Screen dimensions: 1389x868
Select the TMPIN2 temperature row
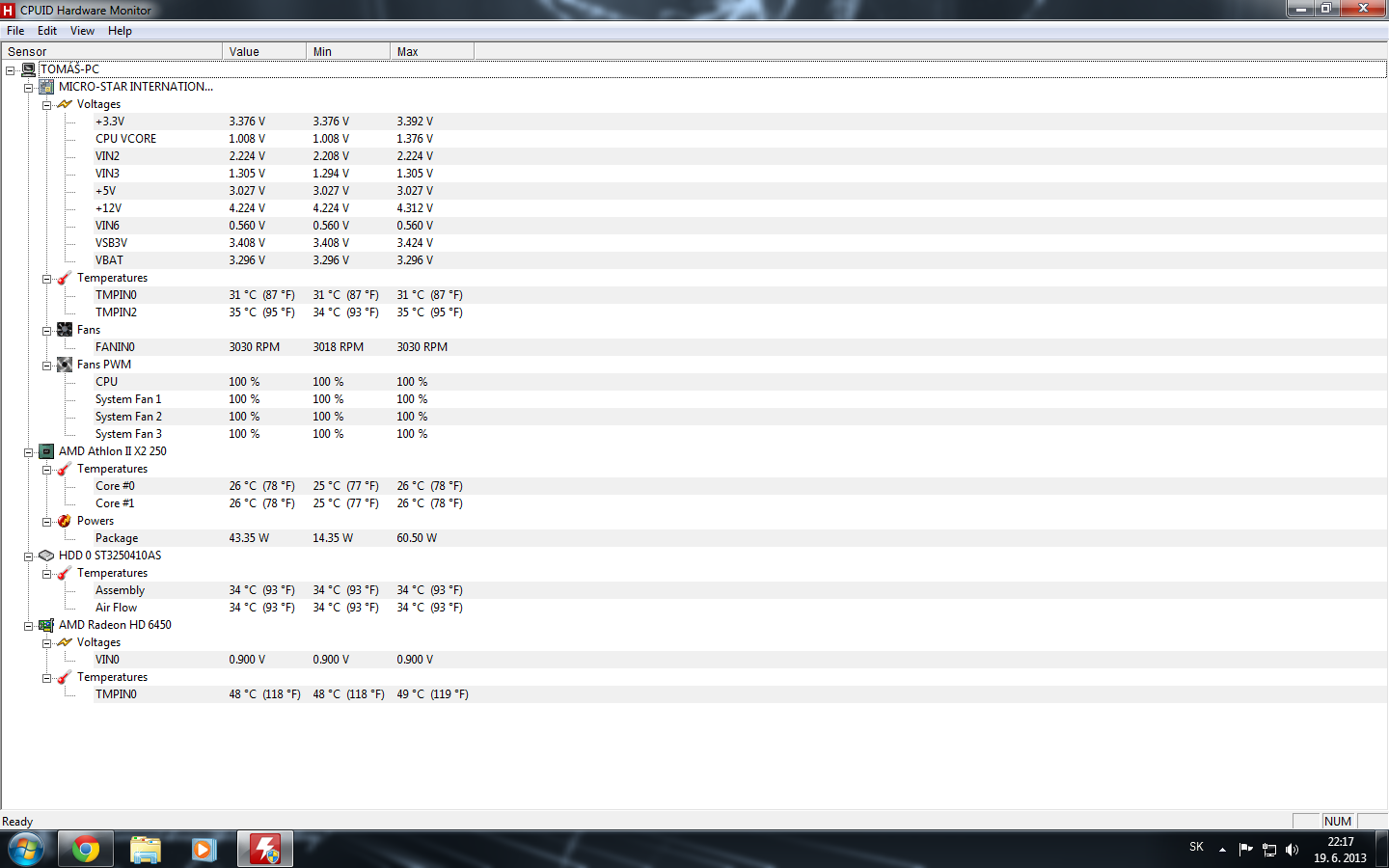[x=740, y=312]
